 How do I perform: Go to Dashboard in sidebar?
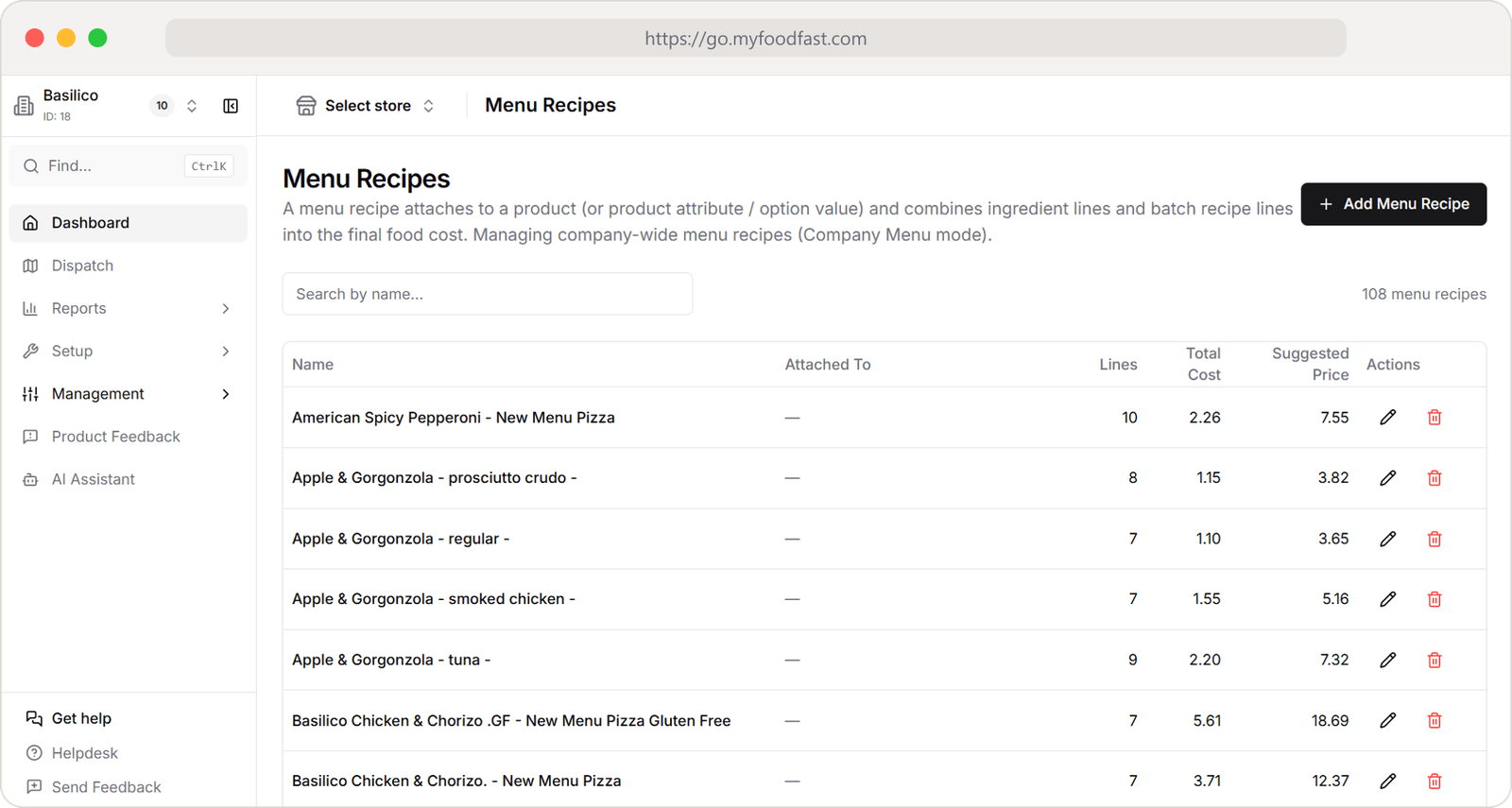[x=129, y=223]
